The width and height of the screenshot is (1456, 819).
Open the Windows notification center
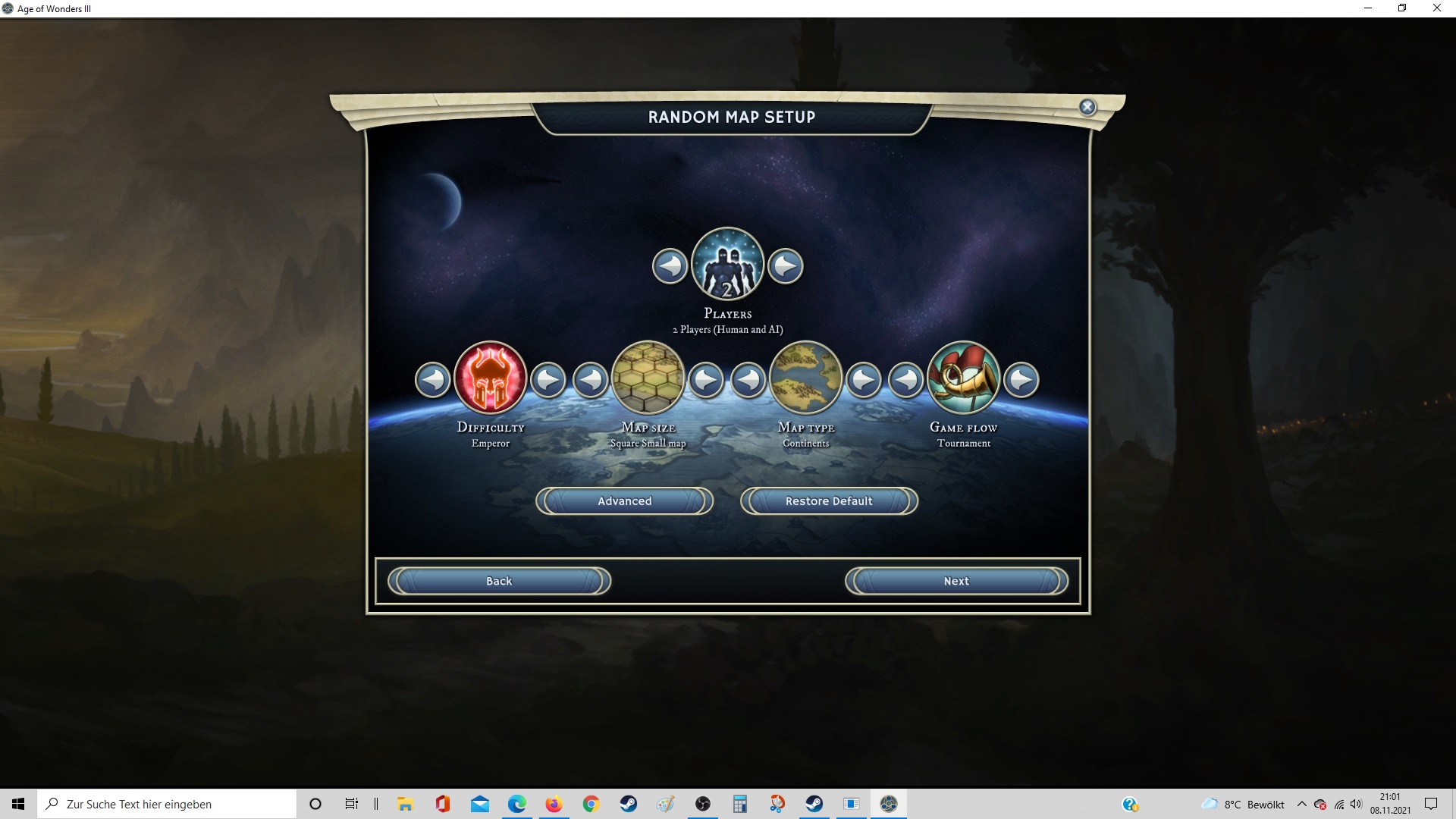[x=1431, y=804]
